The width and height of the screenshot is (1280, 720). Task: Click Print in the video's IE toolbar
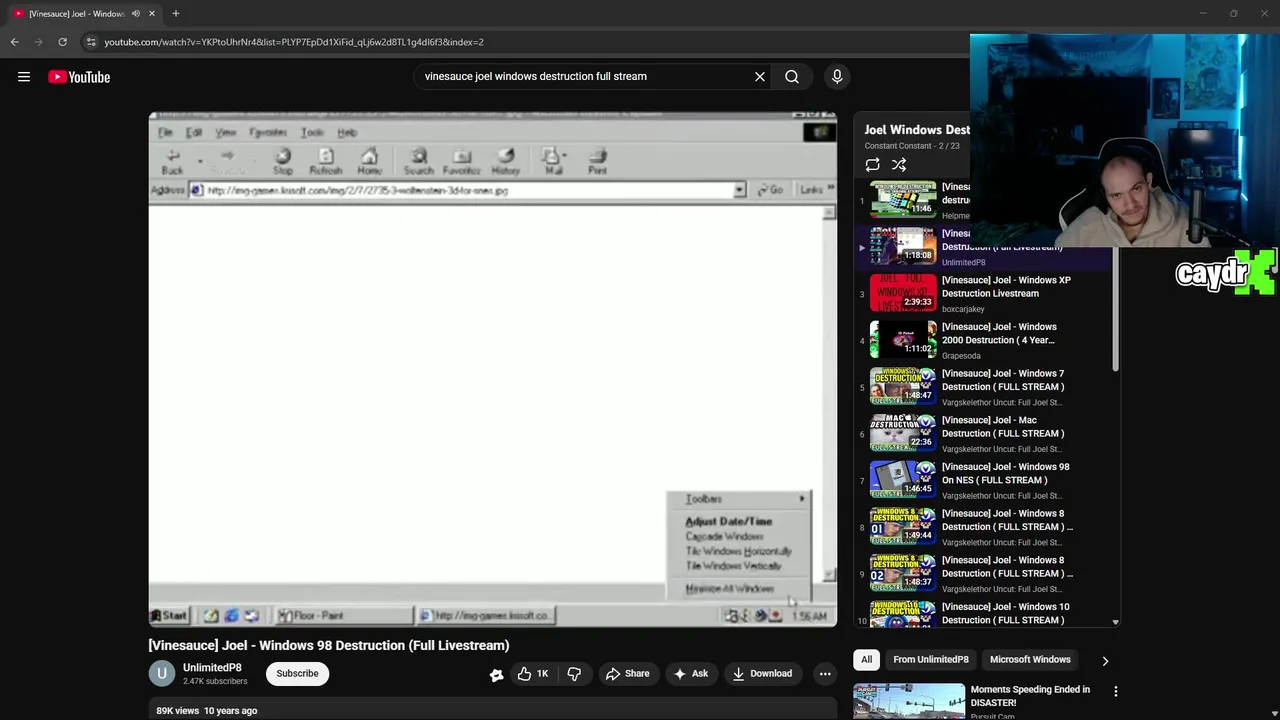[x=598, y=161]
